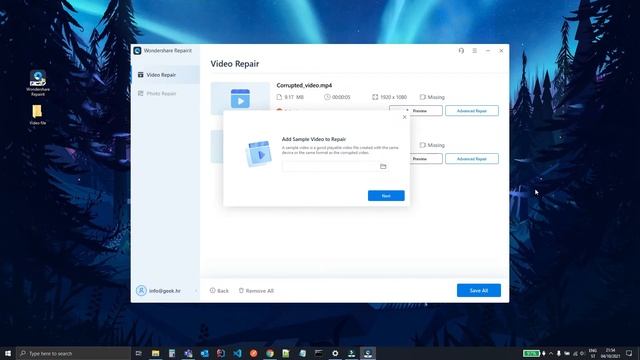Show hidden system tray icons
Viewport: 640px width, 360px height.
551,353
